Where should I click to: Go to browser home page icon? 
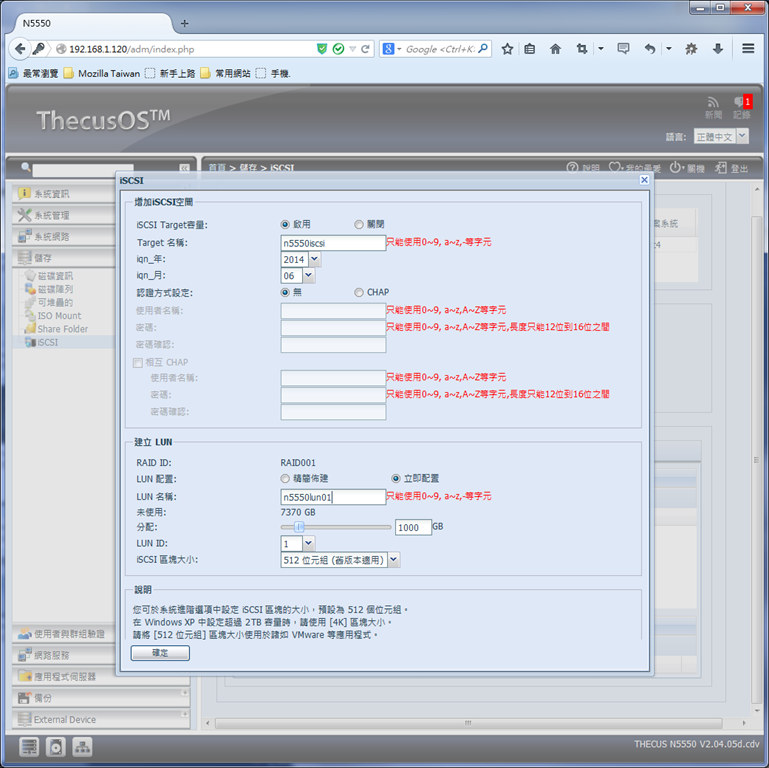(x=555, y=49)
